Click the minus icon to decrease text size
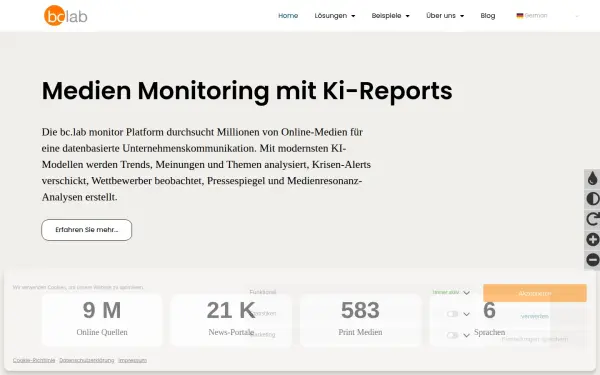This screenshot has width=600, height=375. pos(592,260)
